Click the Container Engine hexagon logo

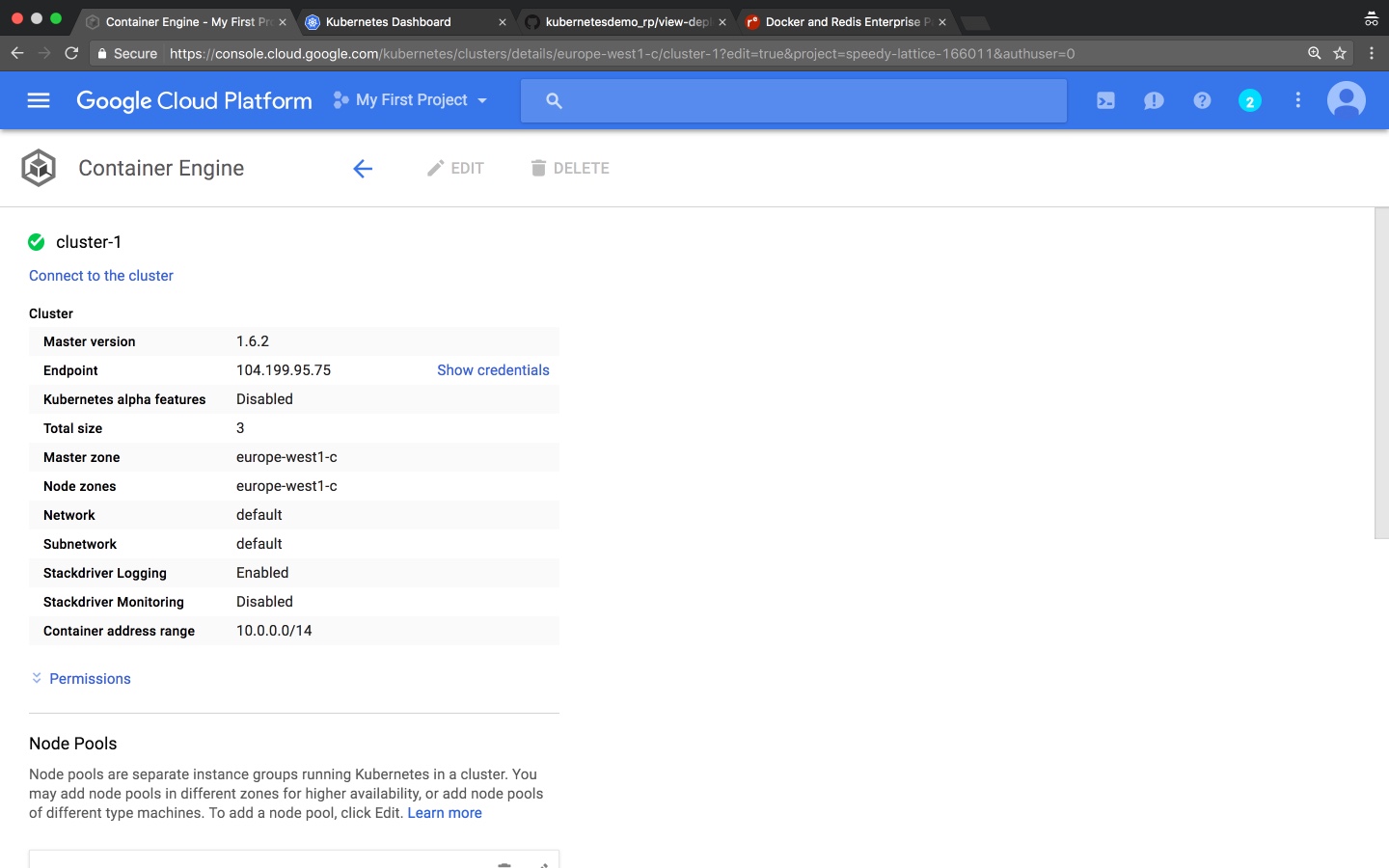pos(39,168)
